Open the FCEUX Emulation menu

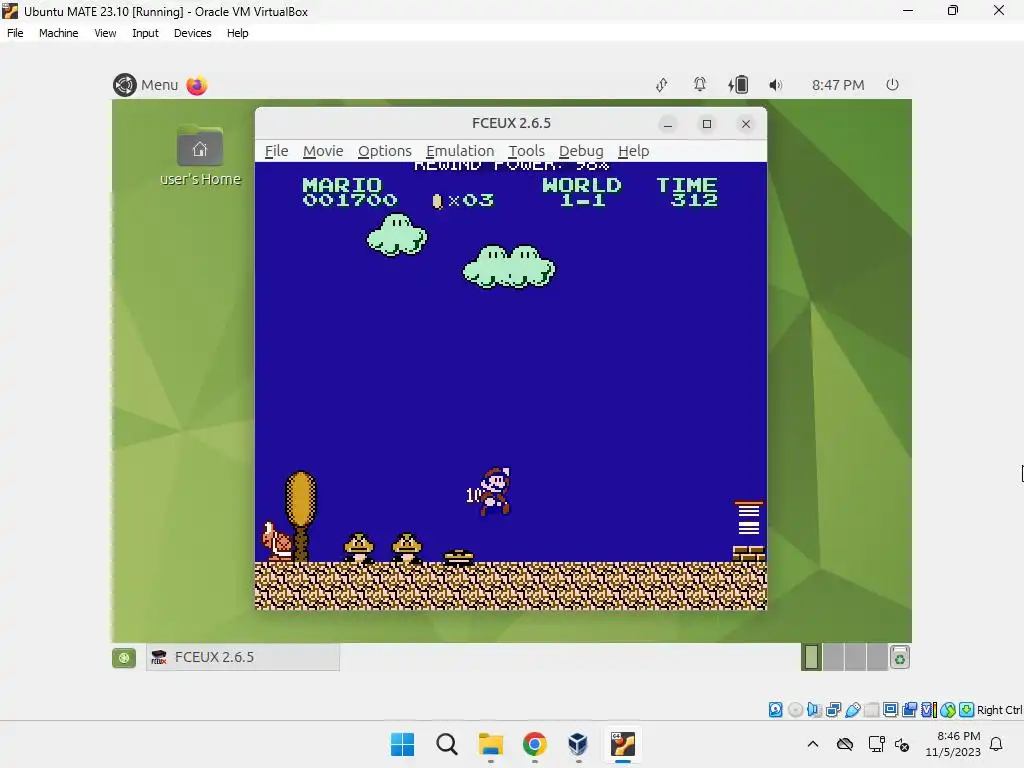(x=460, y=151)
